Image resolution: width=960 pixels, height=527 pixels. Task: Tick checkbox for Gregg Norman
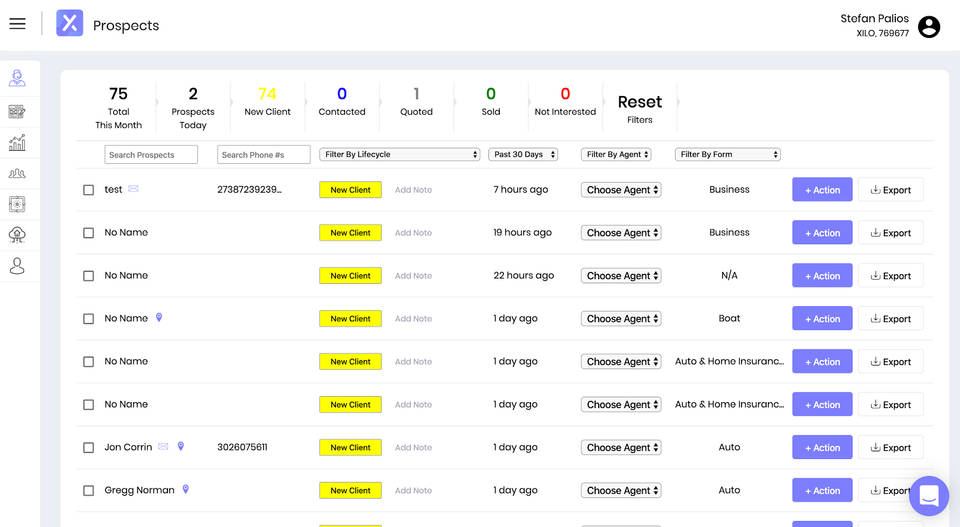pyautogui.click(x=89, y=490)
